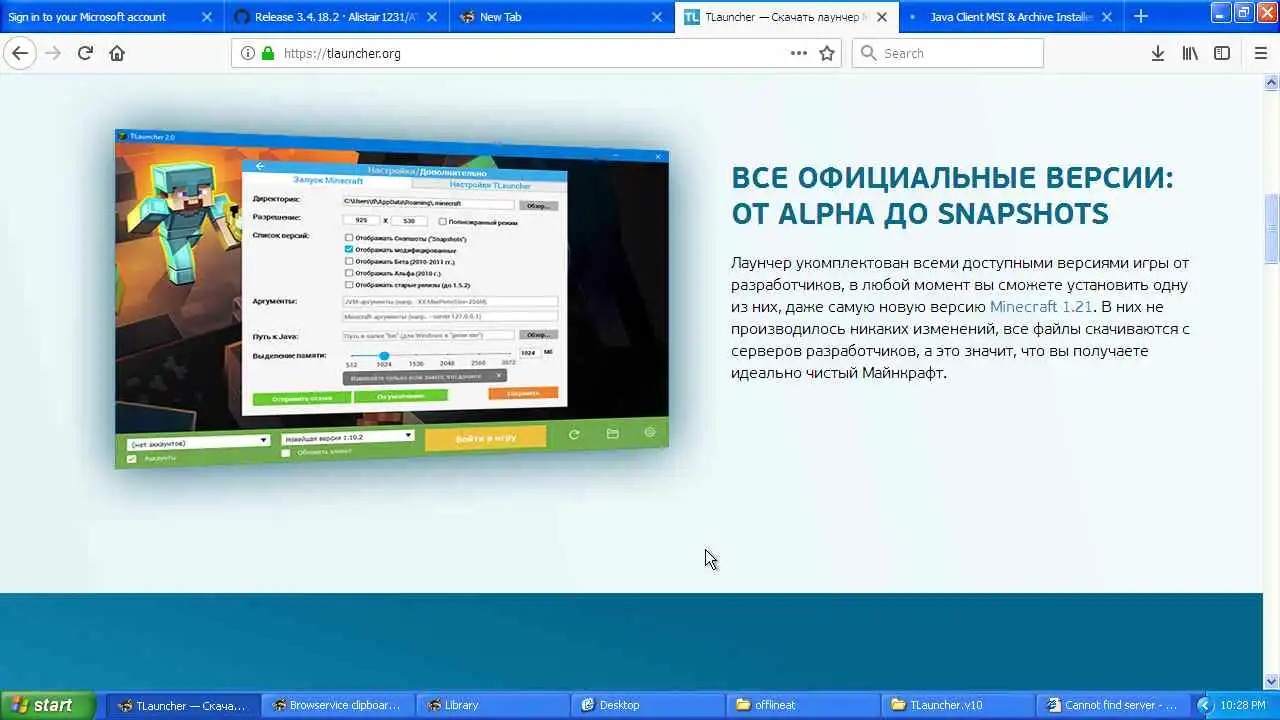Click the folder icon in launcher screenshot
The height and width of the screenshot is (720, 1280).
click(x=612, y=433)
